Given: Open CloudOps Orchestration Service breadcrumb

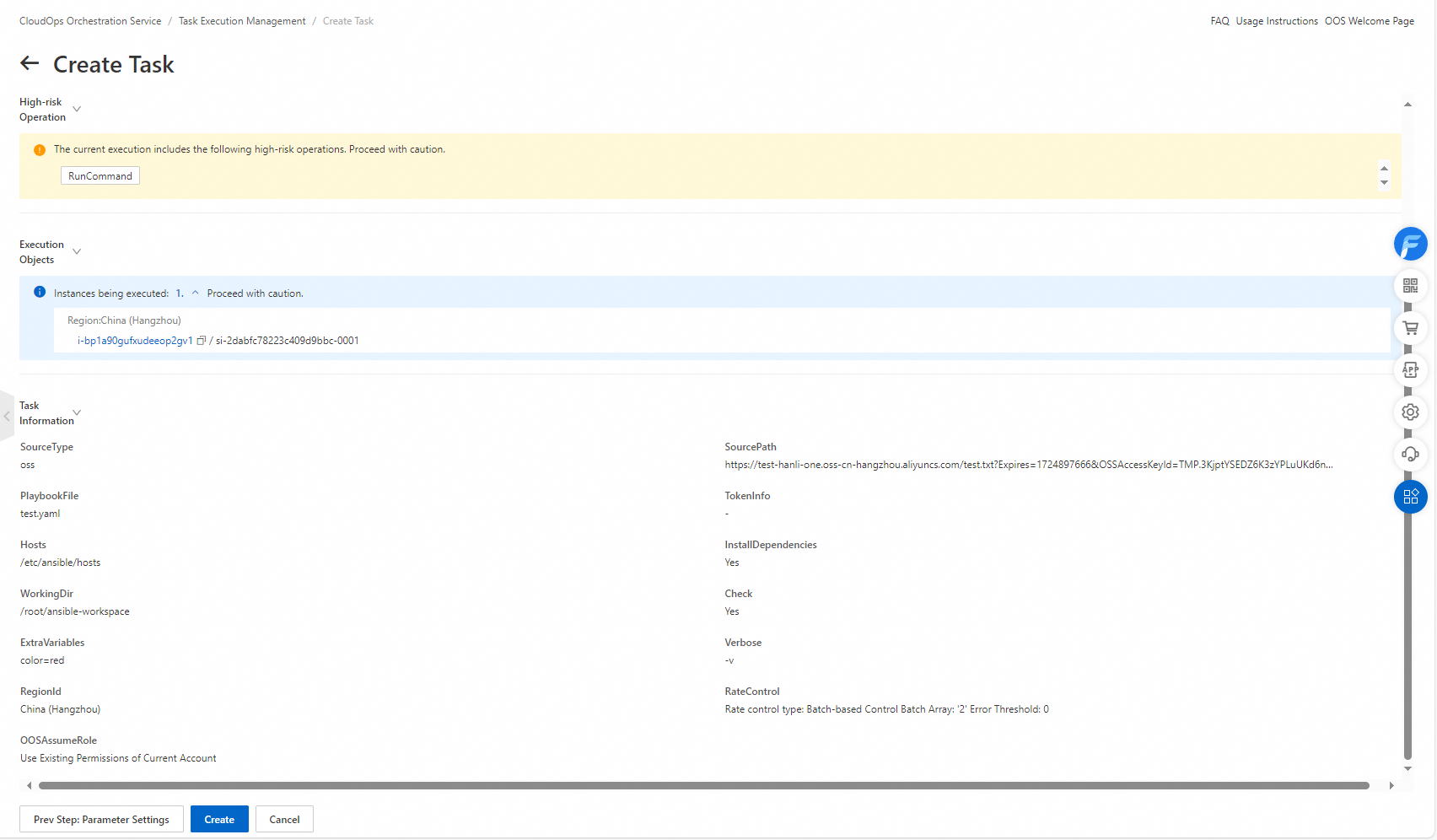Looking at the screenshot, I should pos(90,21).
